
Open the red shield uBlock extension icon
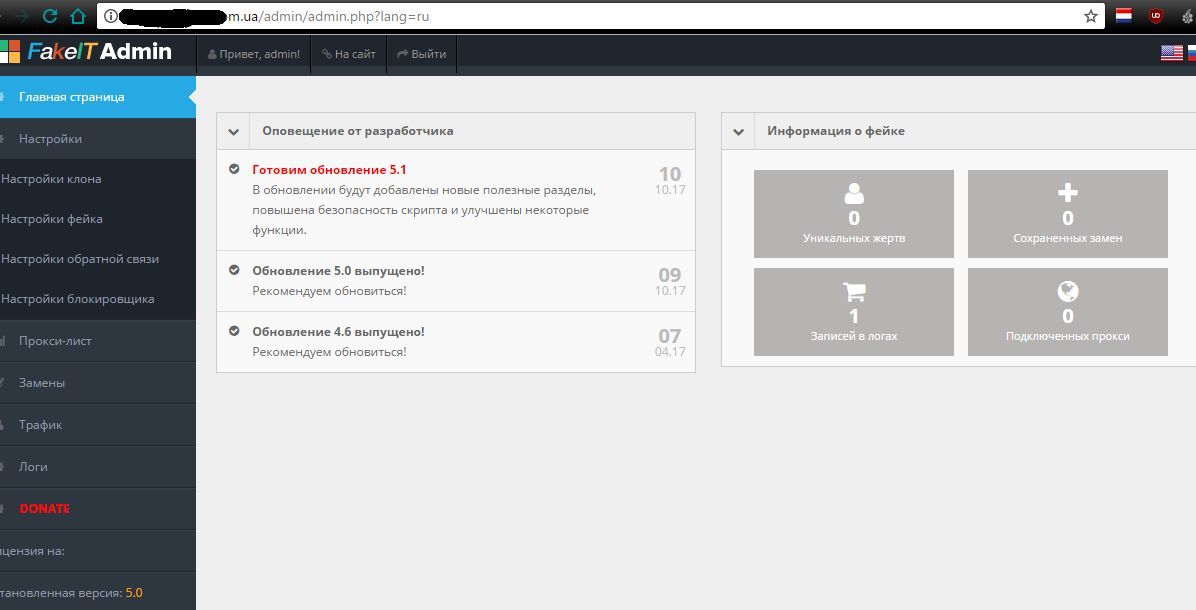pos(1156,15)
